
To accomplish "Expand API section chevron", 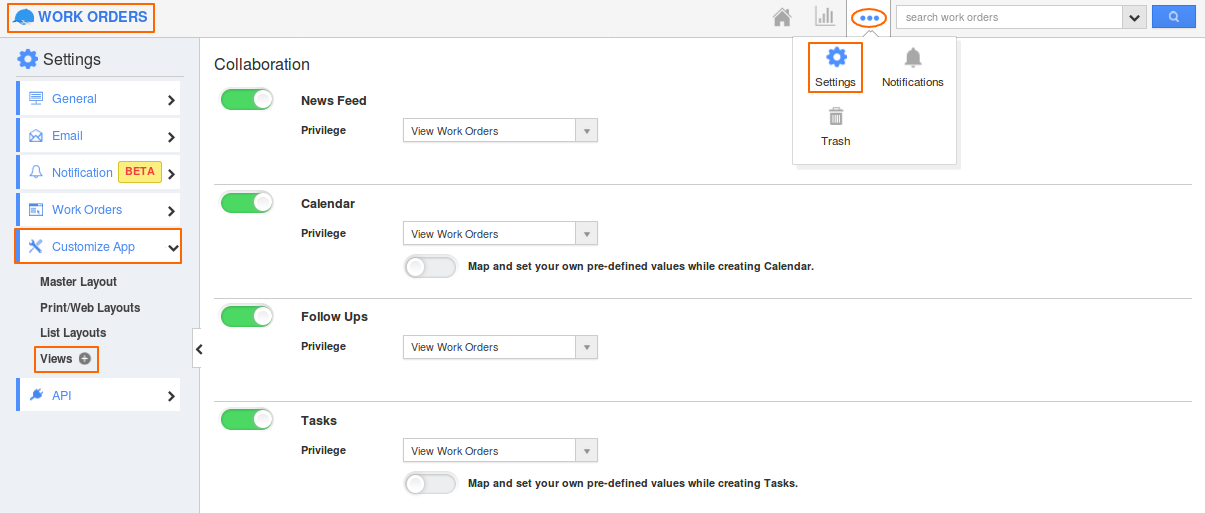I will (171, 396).
